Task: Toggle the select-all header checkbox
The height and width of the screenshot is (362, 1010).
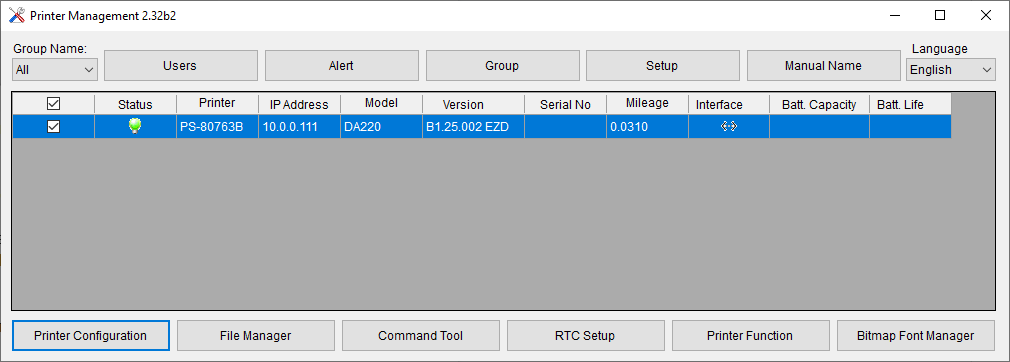Action: tap(53, 103)
